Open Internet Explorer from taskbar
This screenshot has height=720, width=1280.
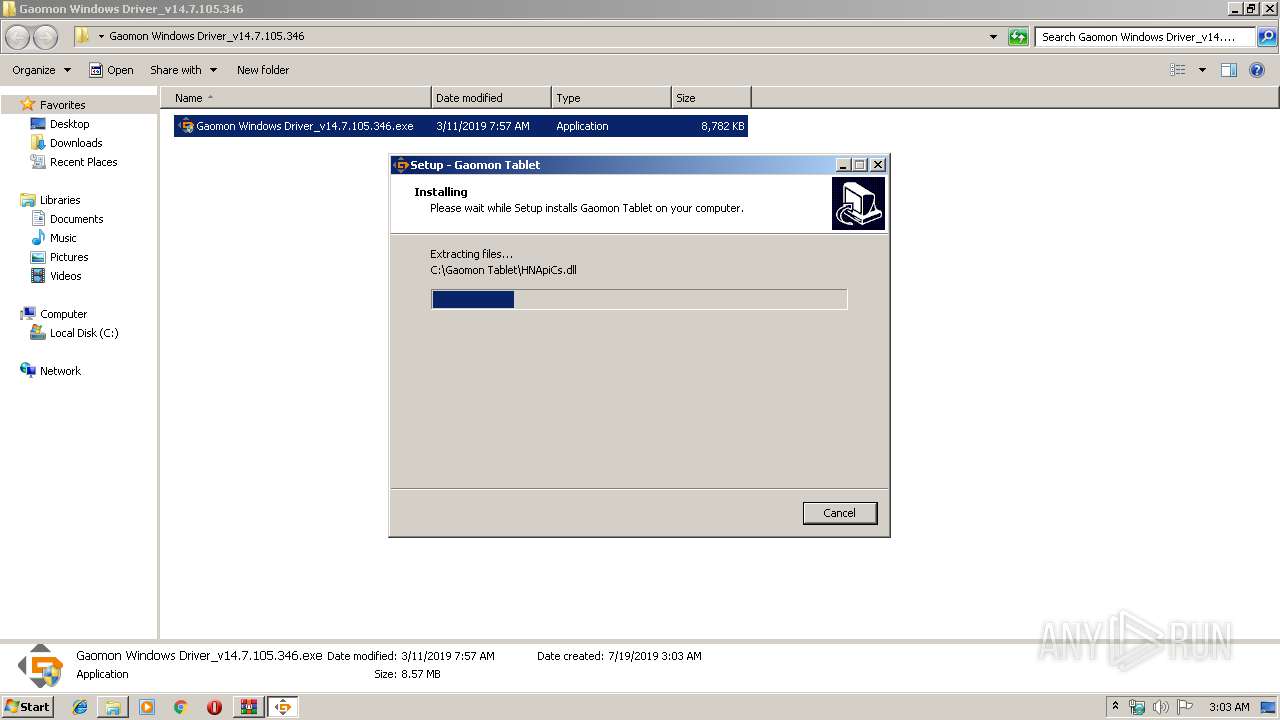[x=80, y=707]
